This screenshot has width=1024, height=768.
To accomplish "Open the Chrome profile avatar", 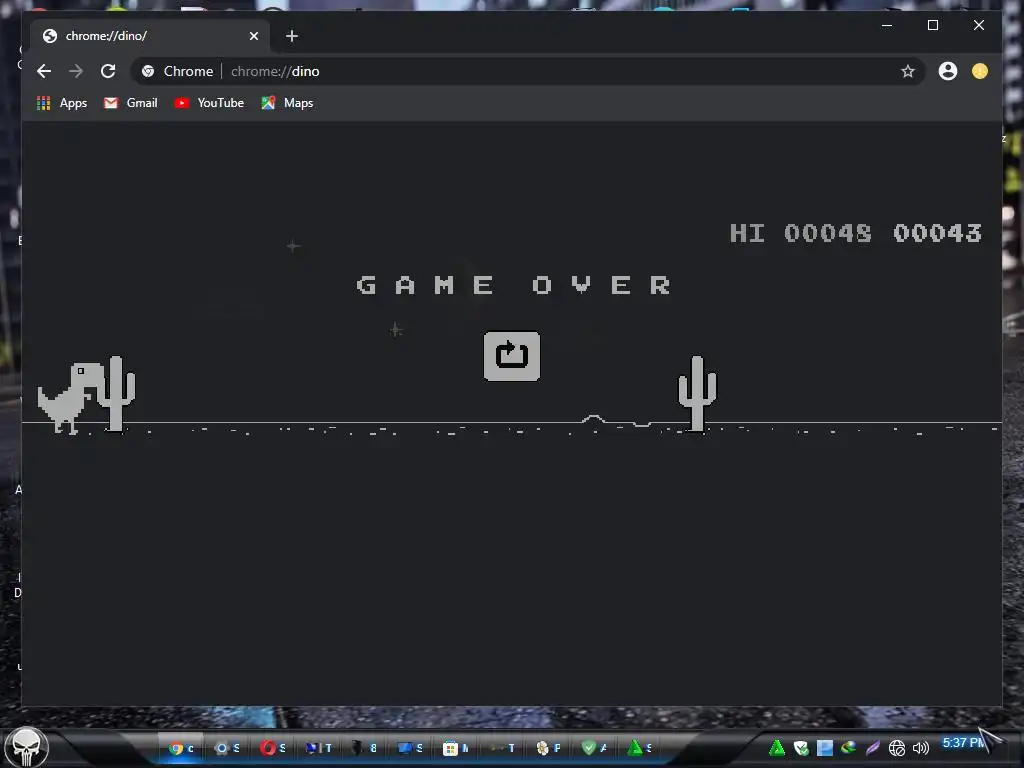I will point(948,71).
